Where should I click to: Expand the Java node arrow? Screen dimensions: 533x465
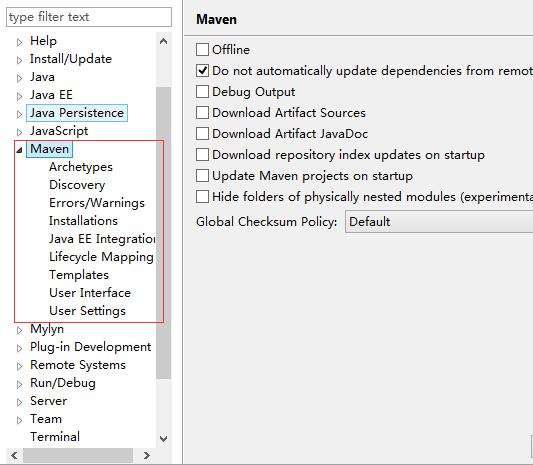pyautogui.click(x=19, y=78)
